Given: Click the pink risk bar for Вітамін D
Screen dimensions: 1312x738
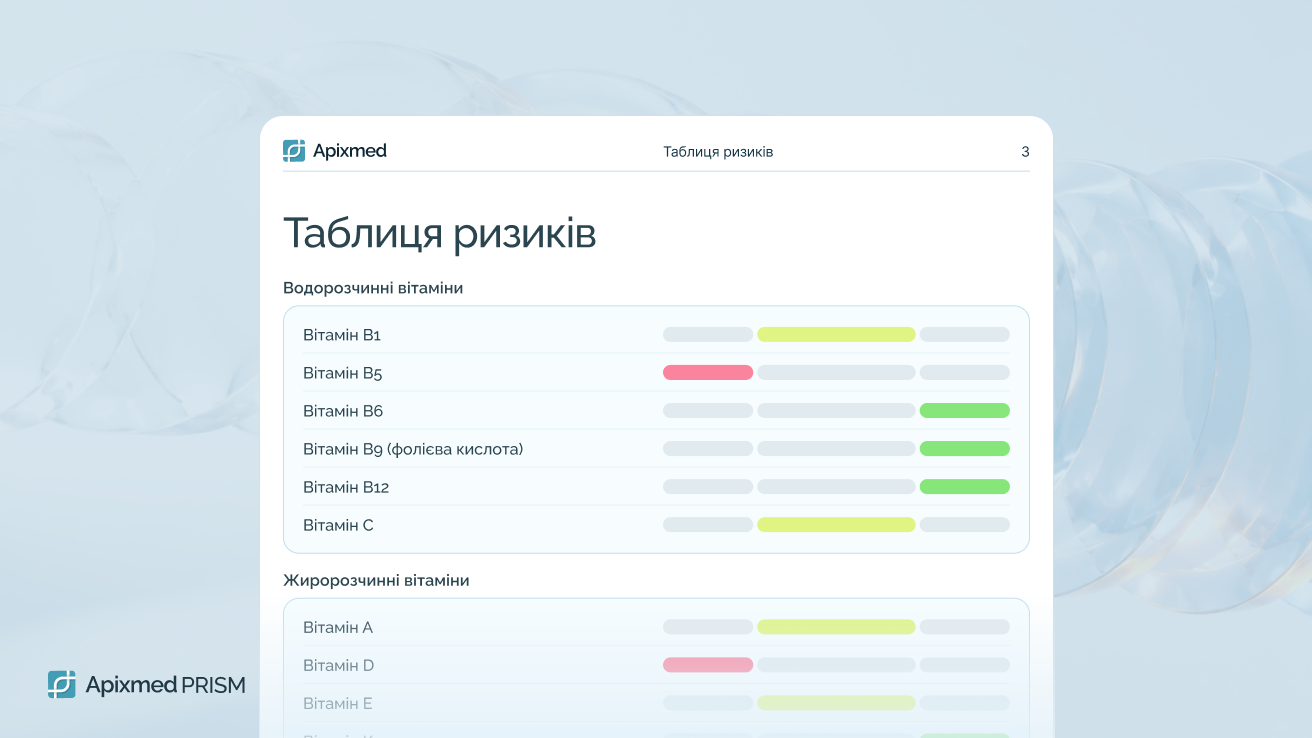Looking at the screenshot, I should tap(708, 665).
